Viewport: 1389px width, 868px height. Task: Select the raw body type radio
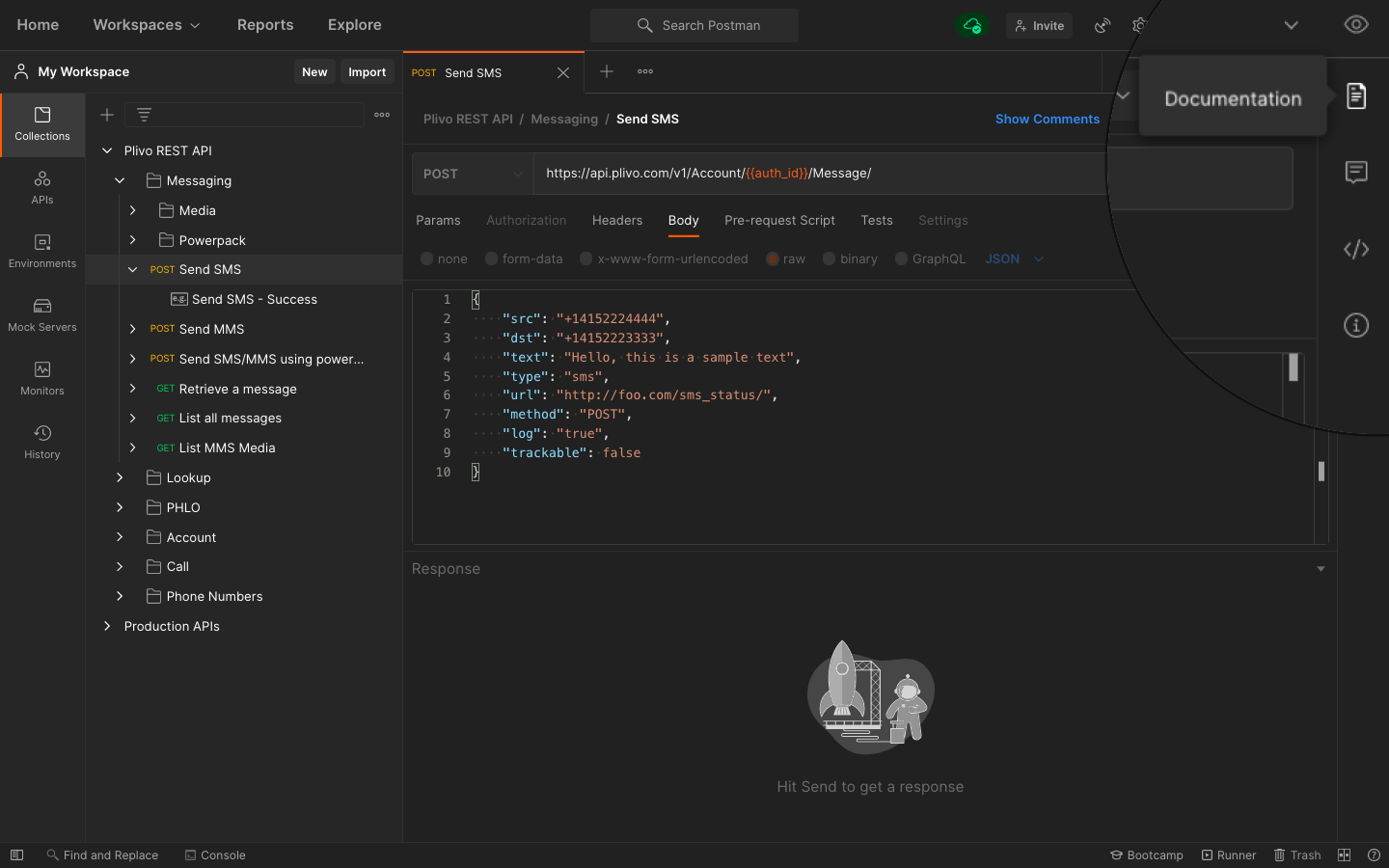(x=773, y=259)
